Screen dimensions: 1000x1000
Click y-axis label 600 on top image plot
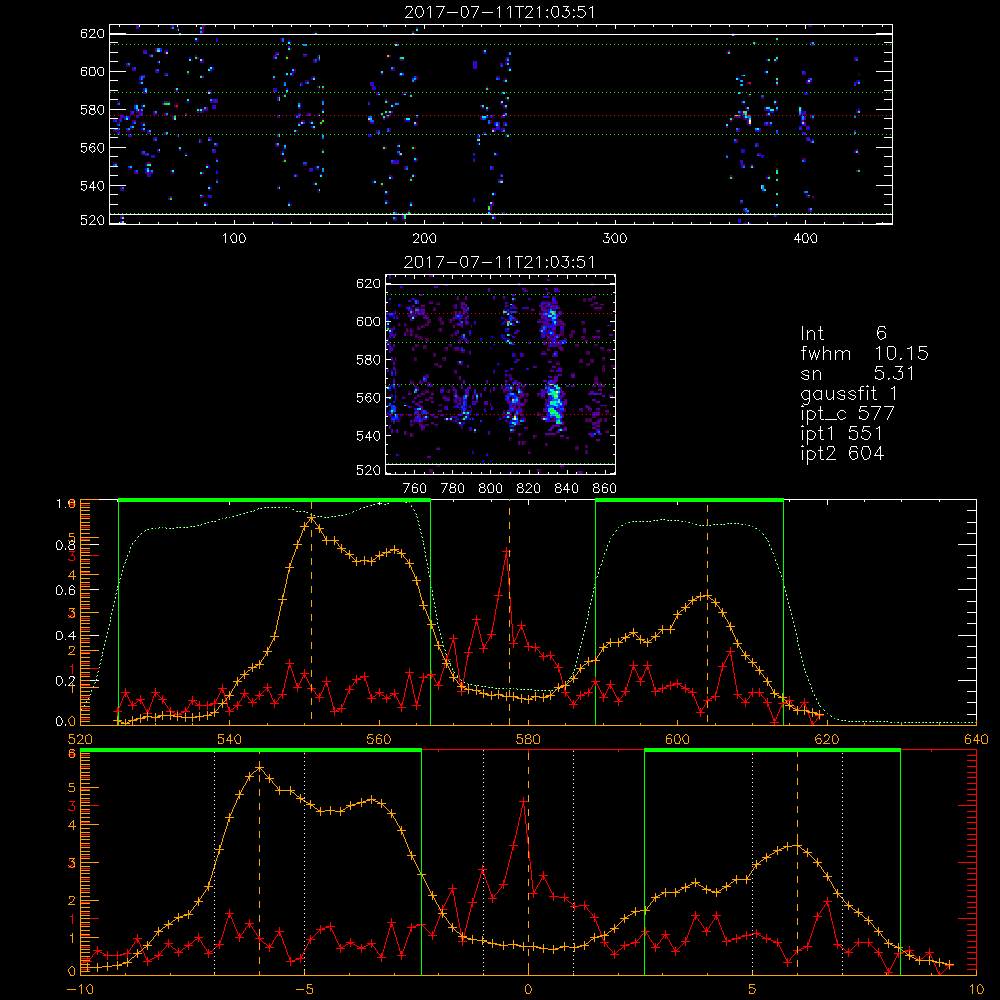pos(92,72)
